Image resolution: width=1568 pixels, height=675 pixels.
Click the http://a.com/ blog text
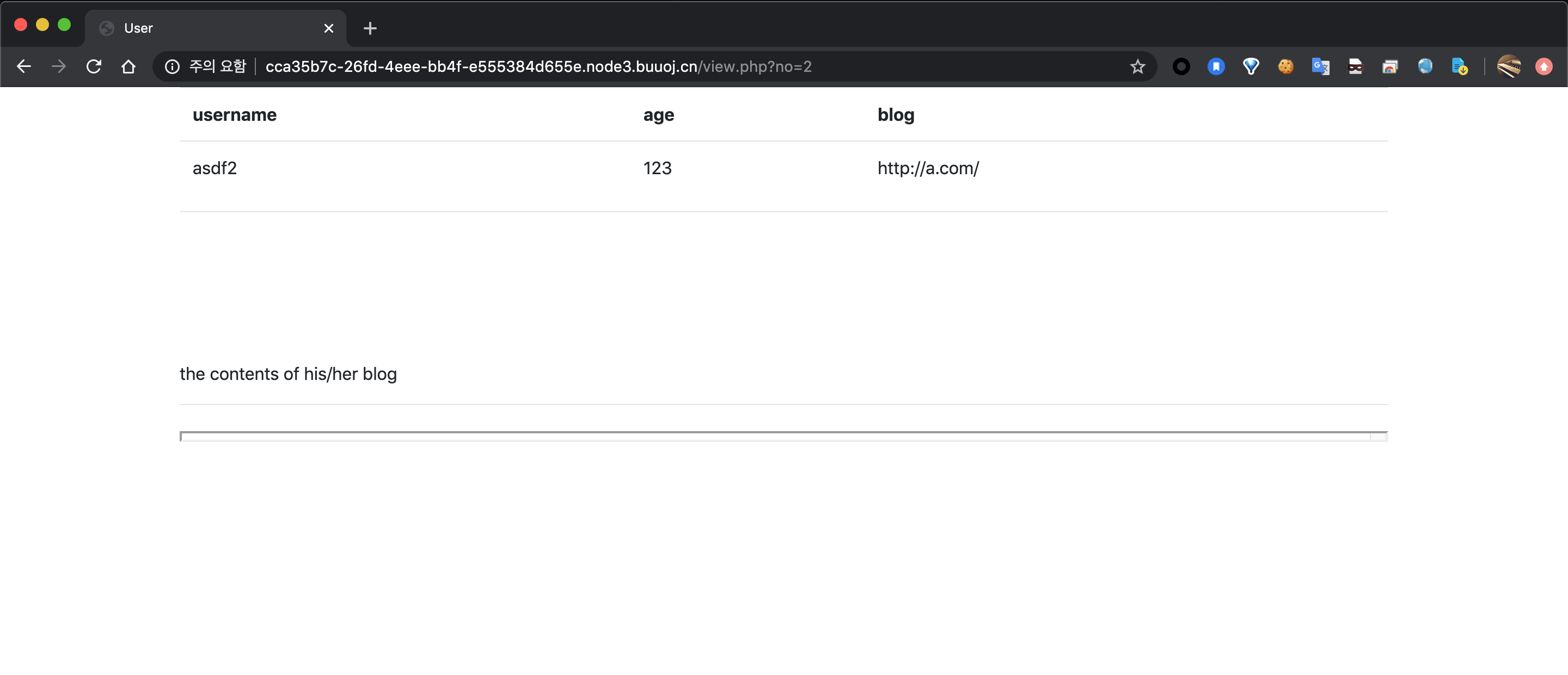[x=928, y=169]
